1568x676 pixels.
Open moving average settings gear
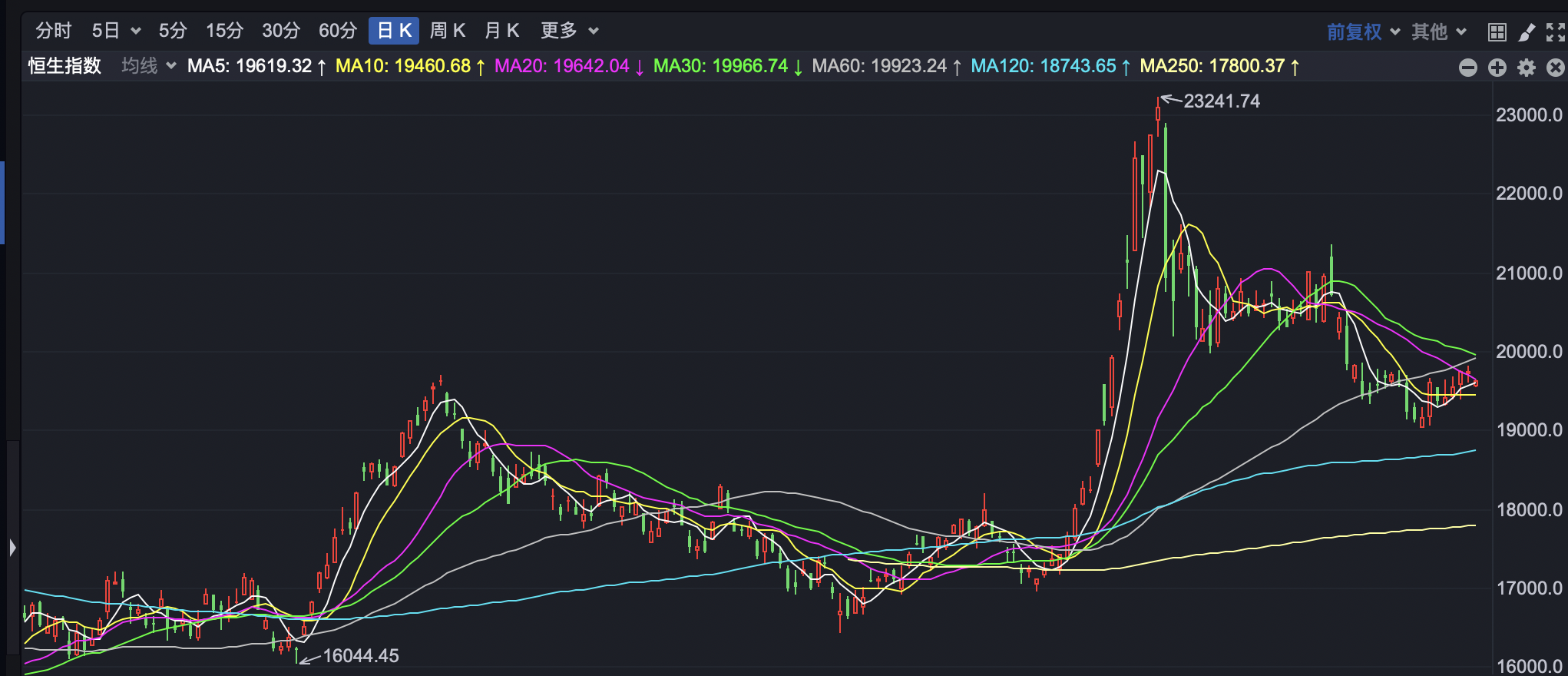(x=1526, y=68)
